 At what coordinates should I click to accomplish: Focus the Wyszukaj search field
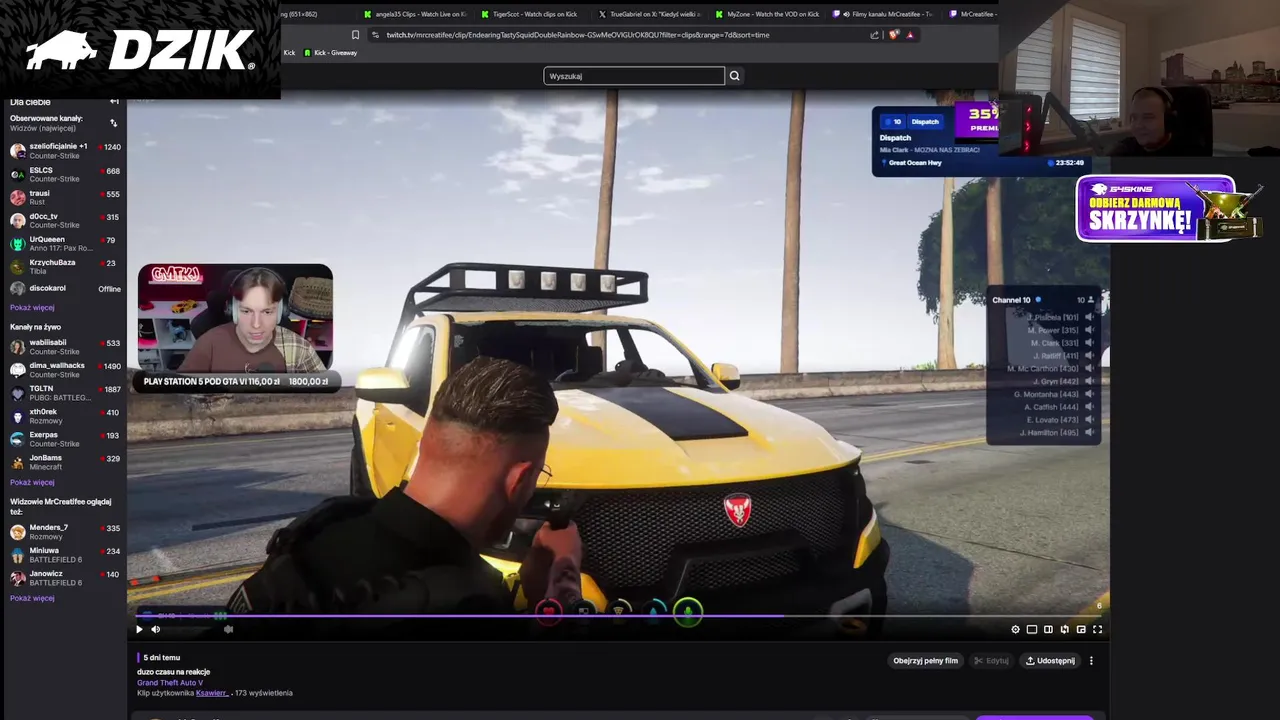click(x=634, y=76)
